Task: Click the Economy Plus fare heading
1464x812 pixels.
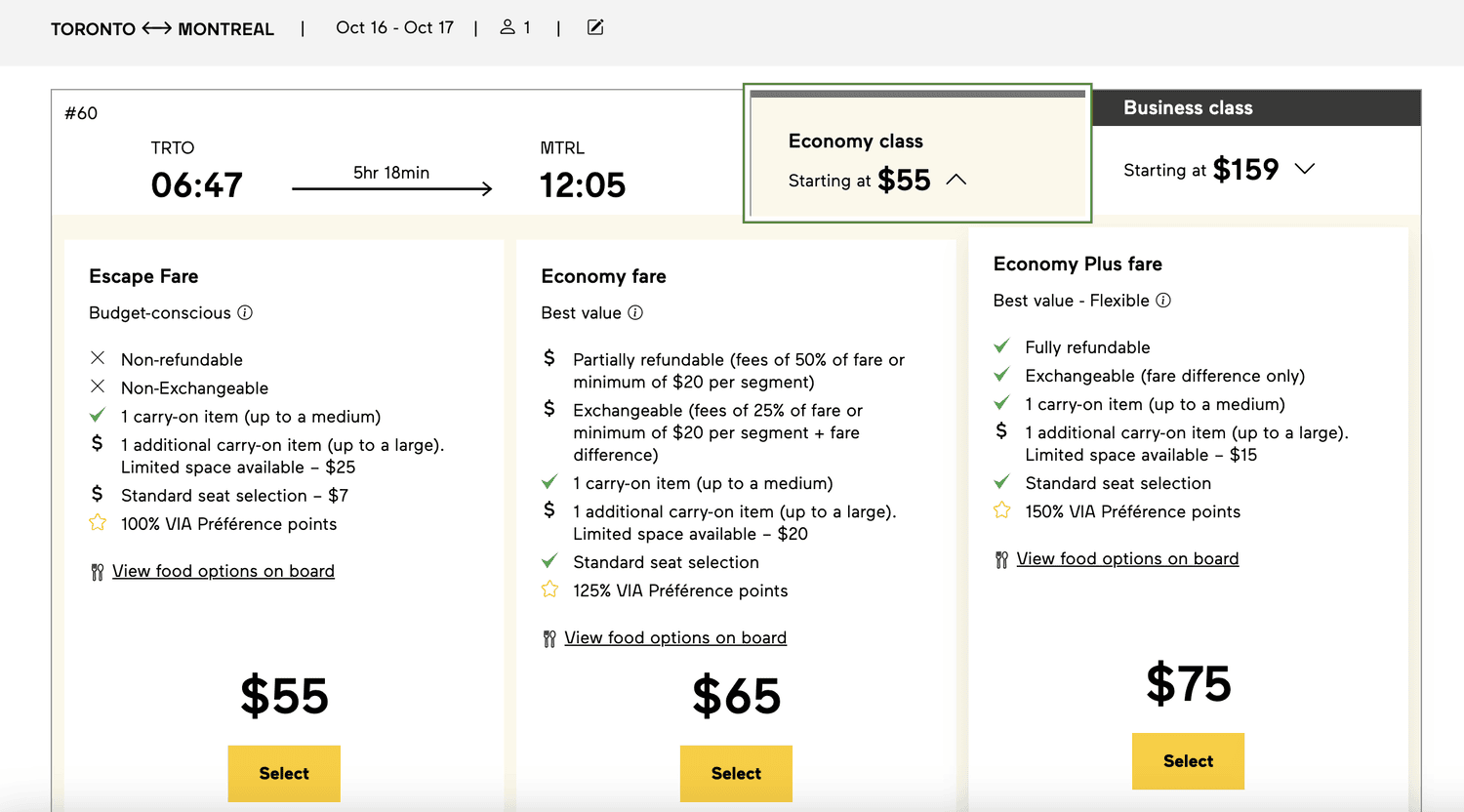Action: click(1078, 264)
